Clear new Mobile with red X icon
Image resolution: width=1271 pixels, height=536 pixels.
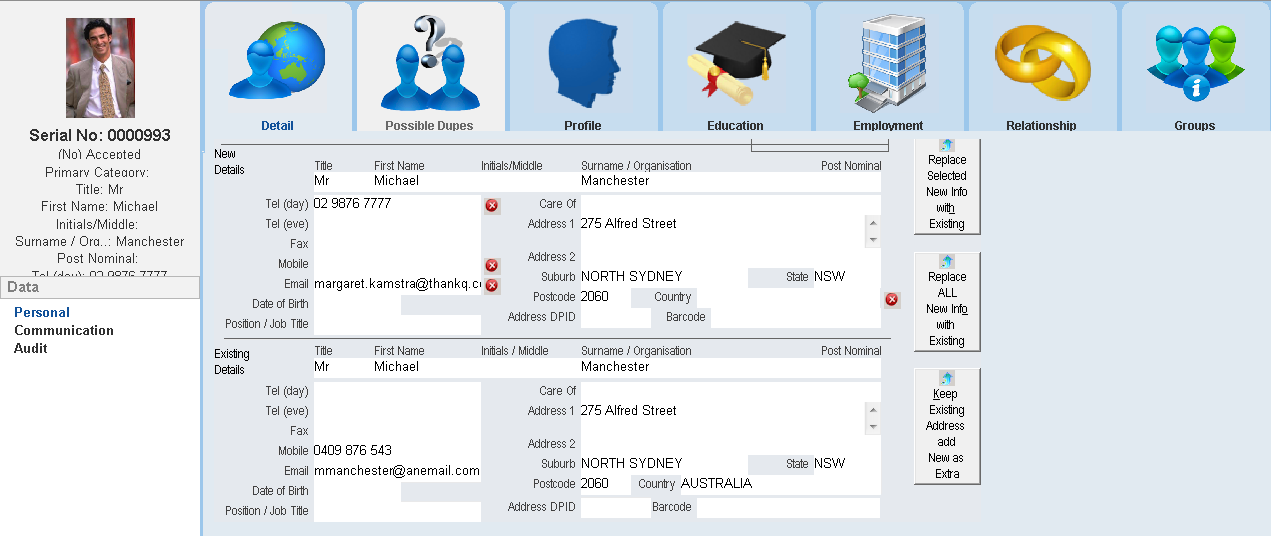492,265
